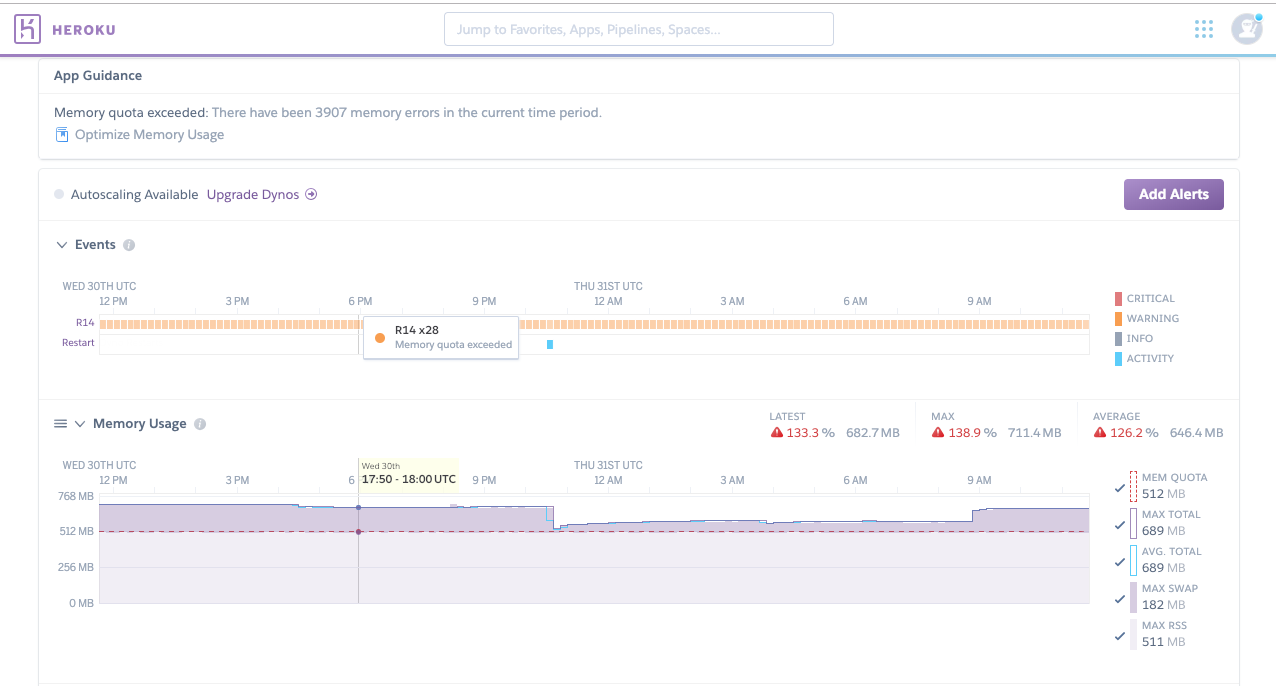Click the THU 31ST UTC label in Events
The width and height of the screenshot is (1276, 686).
pyautogui.click(x=608, y=286)
